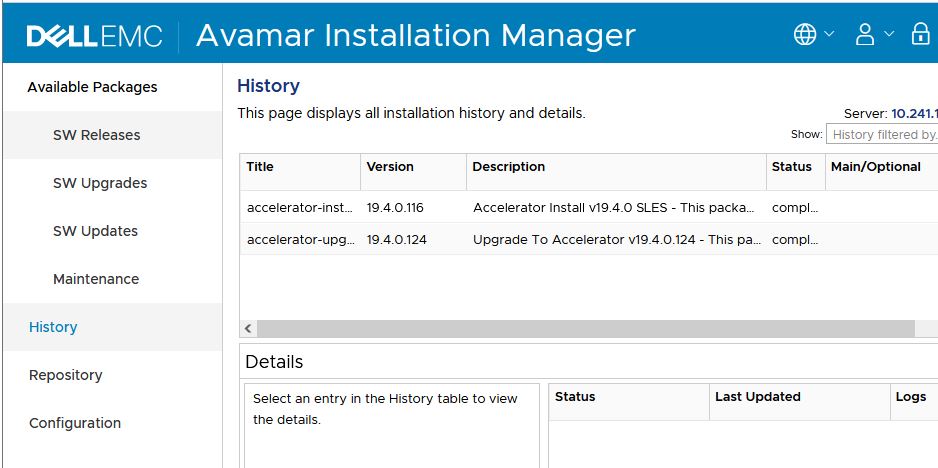Expand the language dropdown chevron
Viewport: 938px width, 468px height.
829,34
